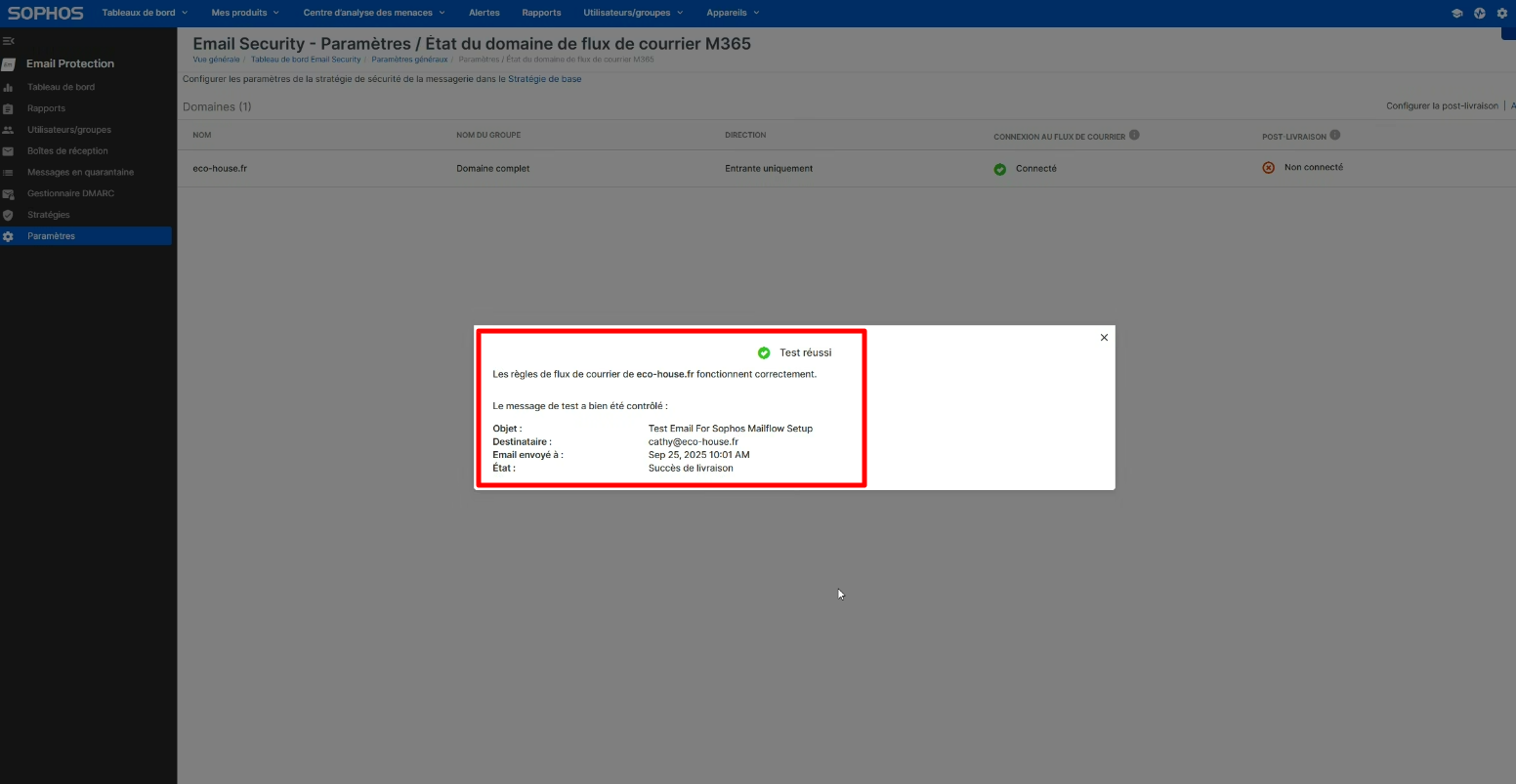
Task: Open the health pulse icon in header
Action: (x=1480, y=13)
